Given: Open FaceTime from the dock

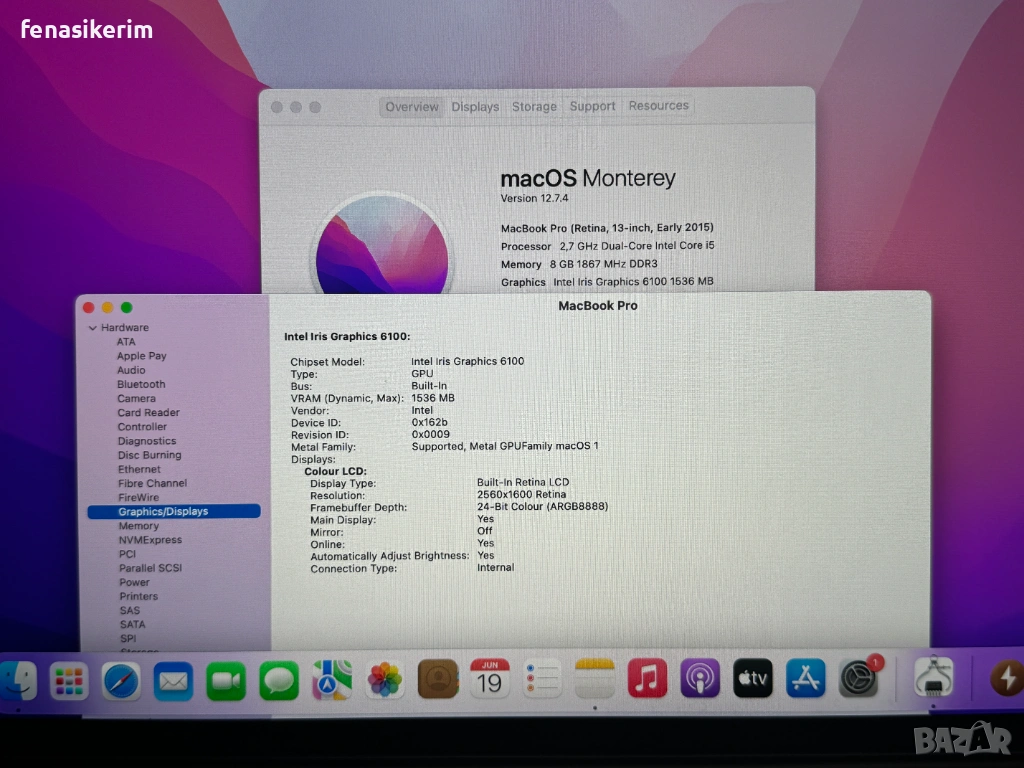Looking at the screenshot, I should [226, 681].
